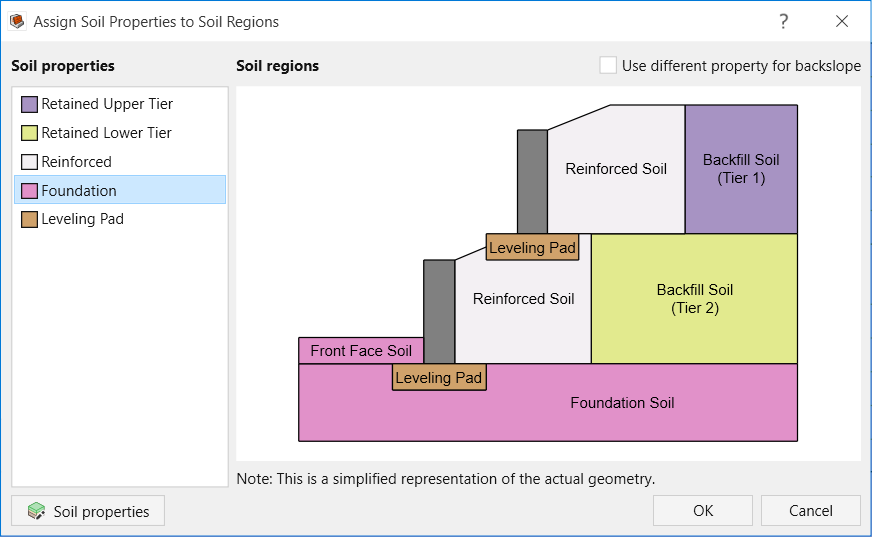This screenshot has width=872, height=537.
Task: Click the upper Leveling Pad region
Action: coord(532,247)
